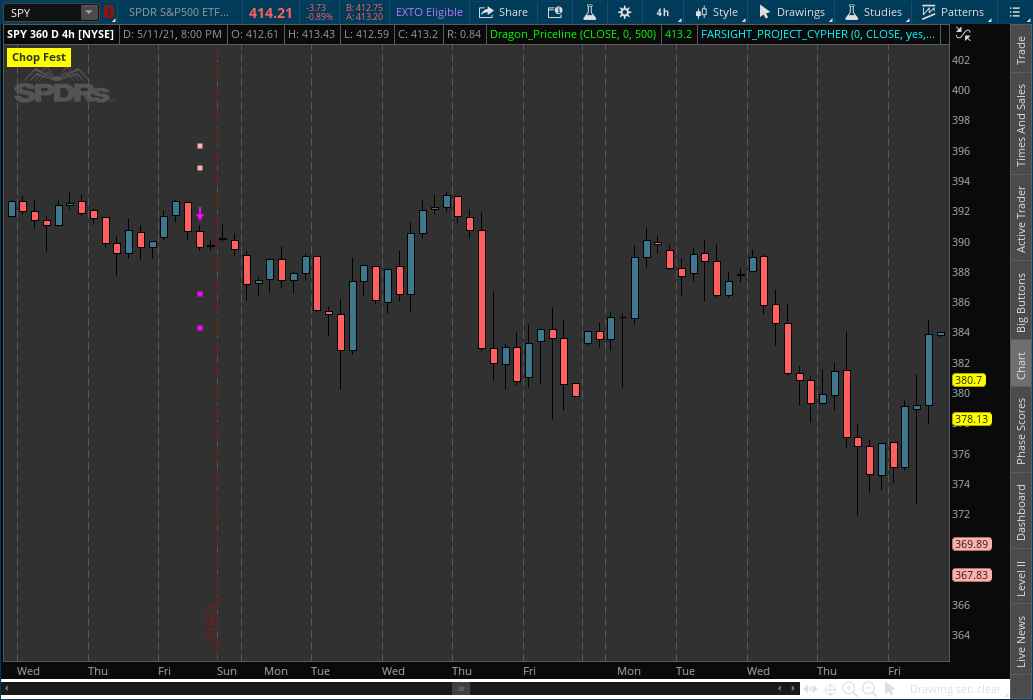Image resolution: width=1033 pixels, height=700 pixels.
Task: Zoom out using the magnifier minus icon
Action: point(869,689)
